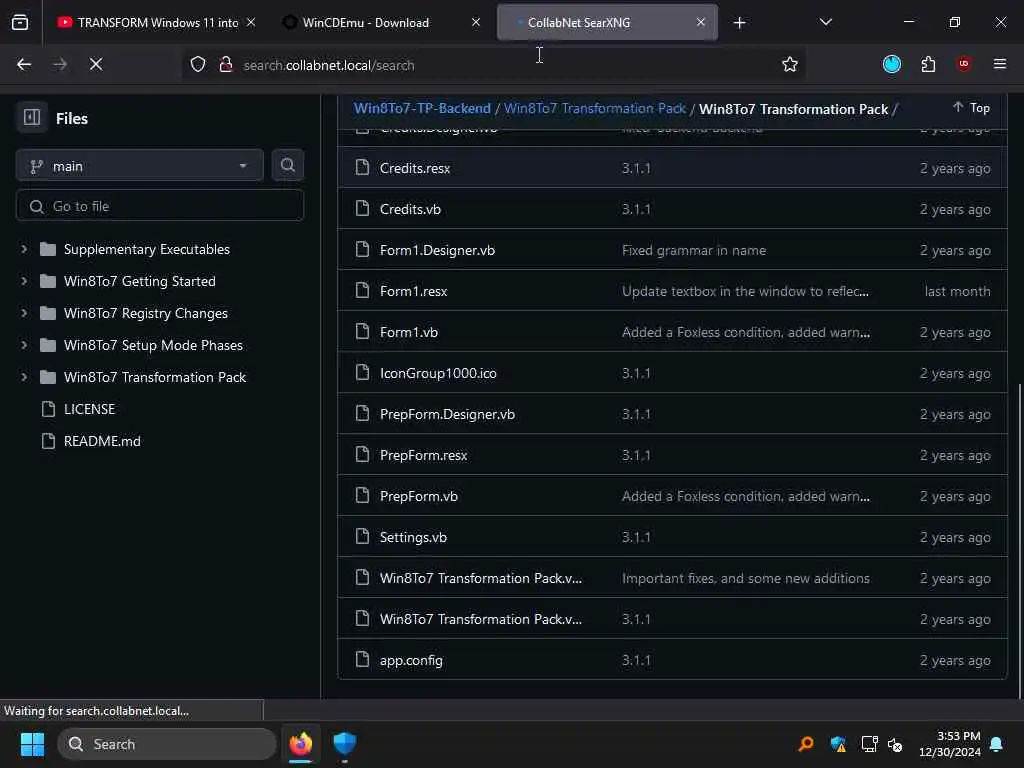Expand the Supplementary Executables folder

pyautogui.click(x=24, y=249)
